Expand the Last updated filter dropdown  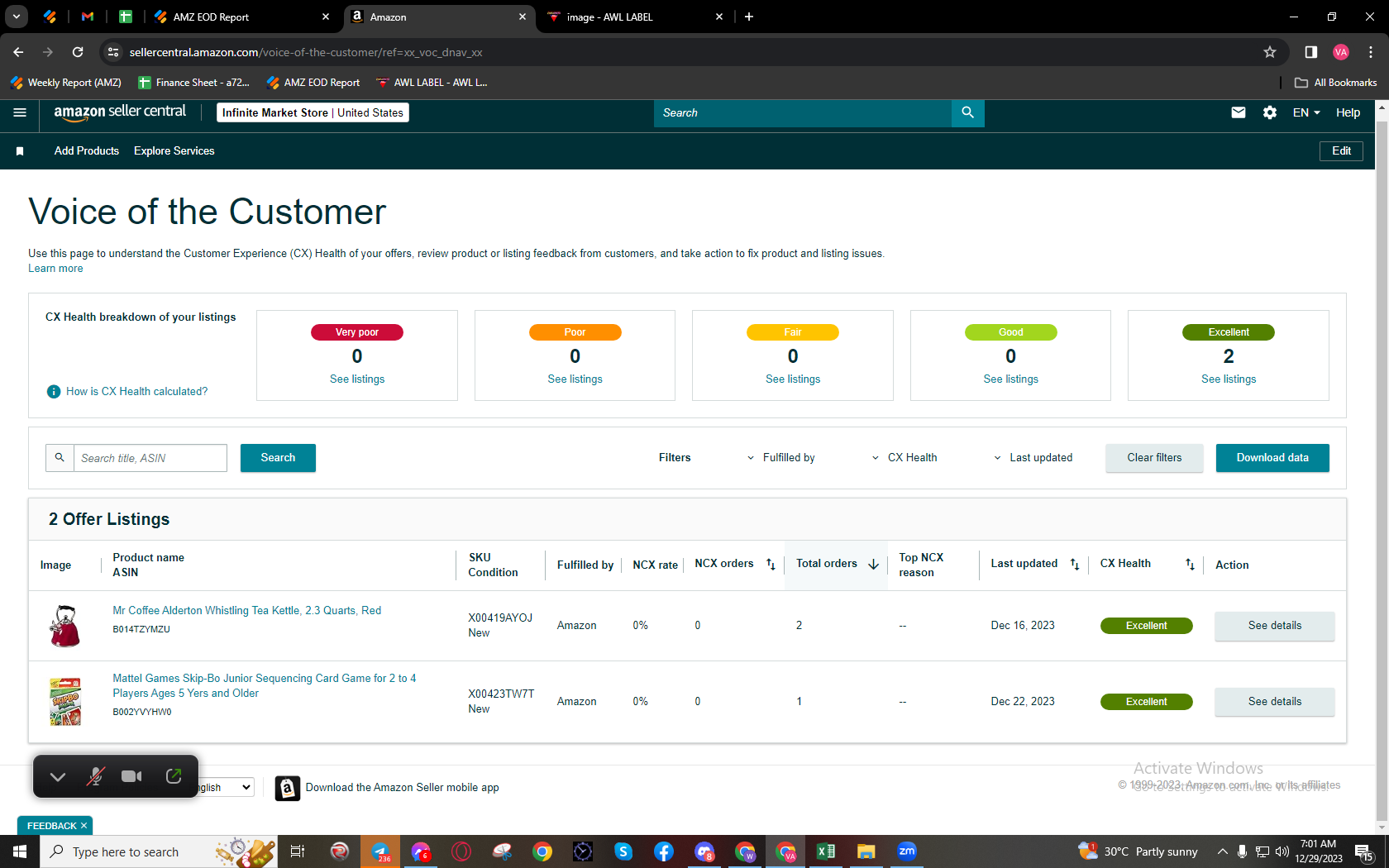[1033, 458]
